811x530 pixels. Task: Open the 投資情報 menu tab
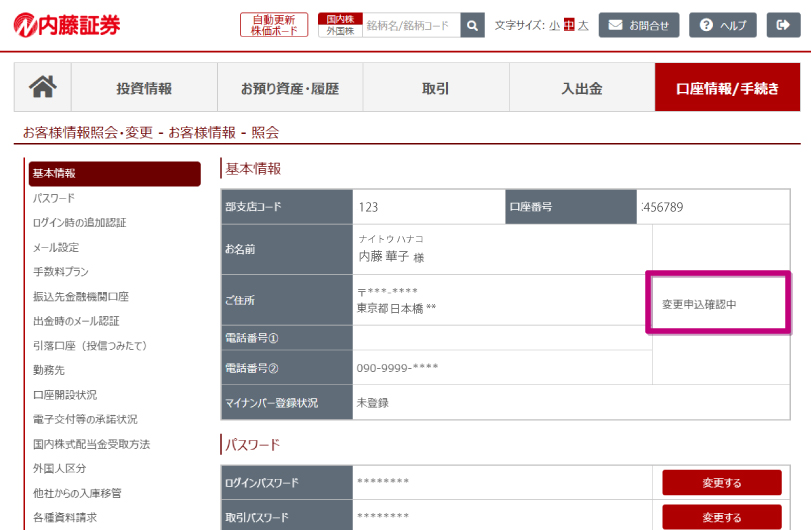[144, 88]
